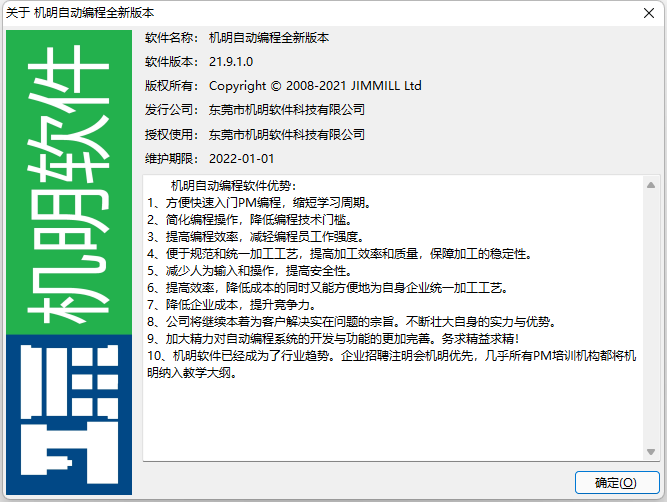Click the maintenance date 2022-01-01
This screenshot has width=667, height=502.
pyautogui.click(x=241, y=158)
